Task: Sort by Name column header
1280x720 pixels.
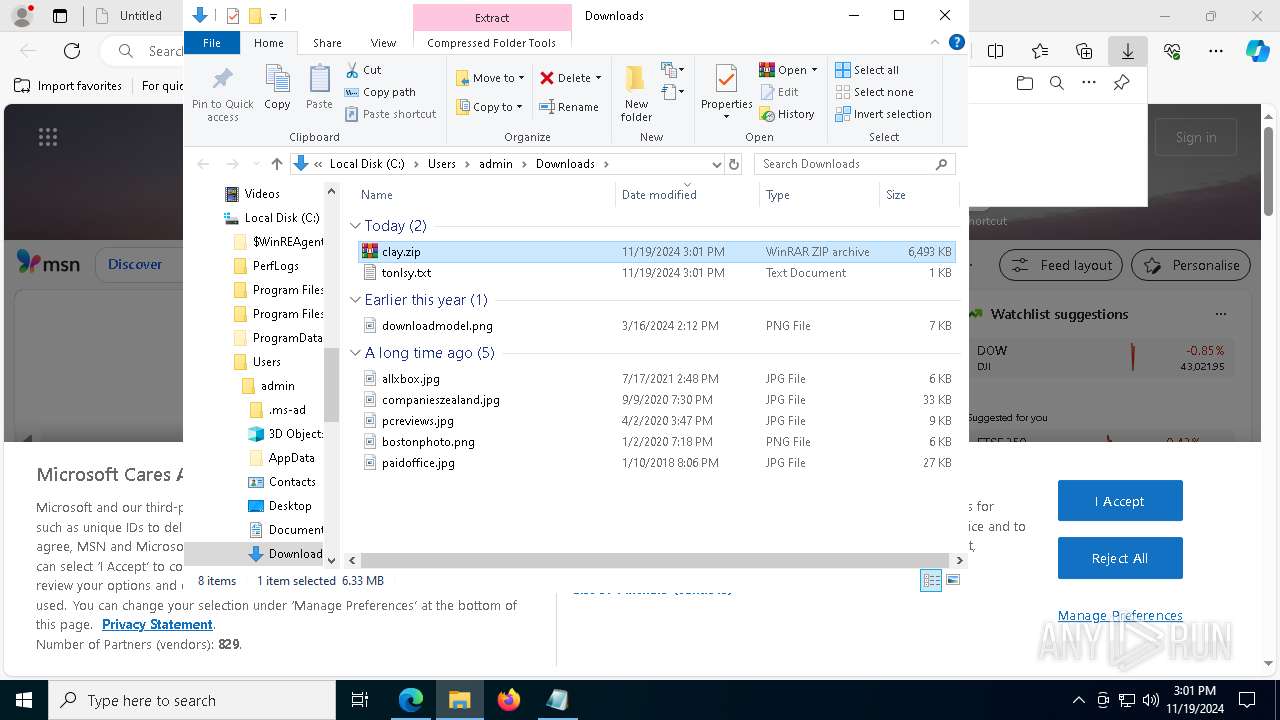Action: click(485, 195)
